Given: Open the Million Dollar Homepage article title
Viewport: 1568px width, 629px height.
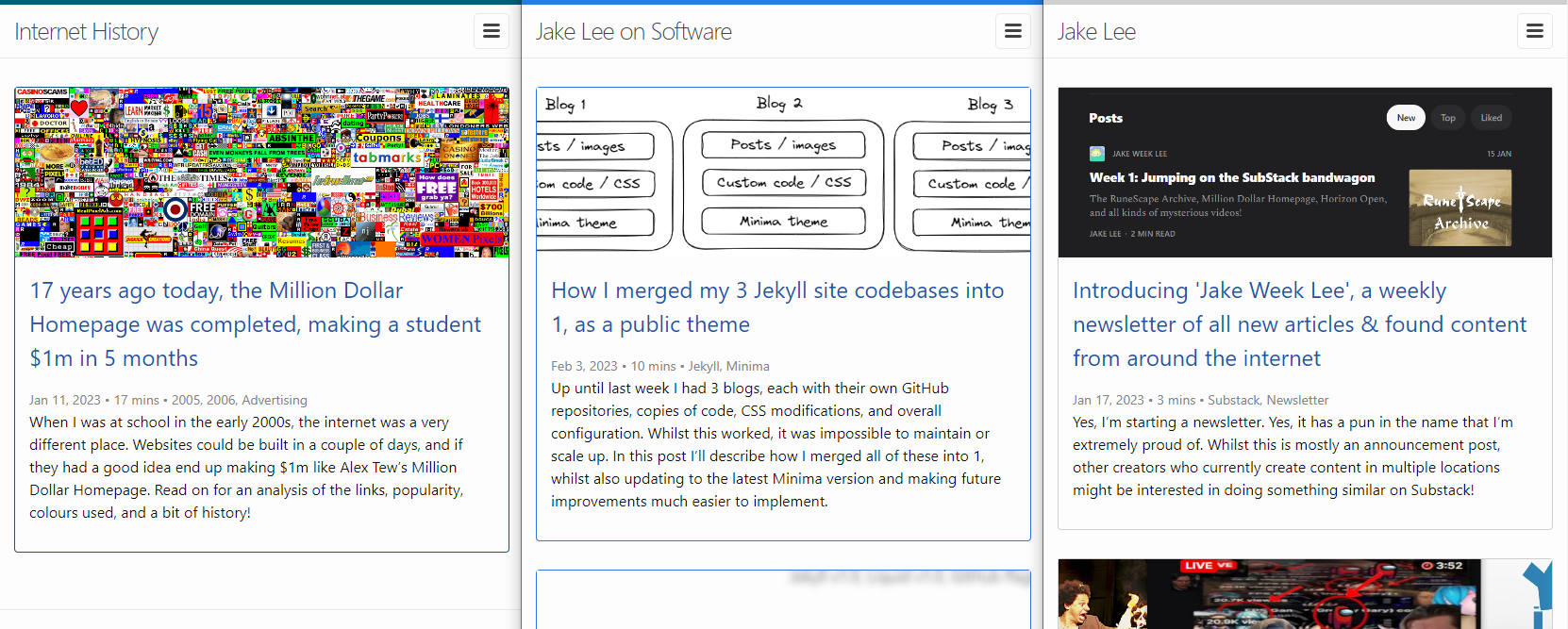Looking at the screenshot, I should click(x=255, y=324).
